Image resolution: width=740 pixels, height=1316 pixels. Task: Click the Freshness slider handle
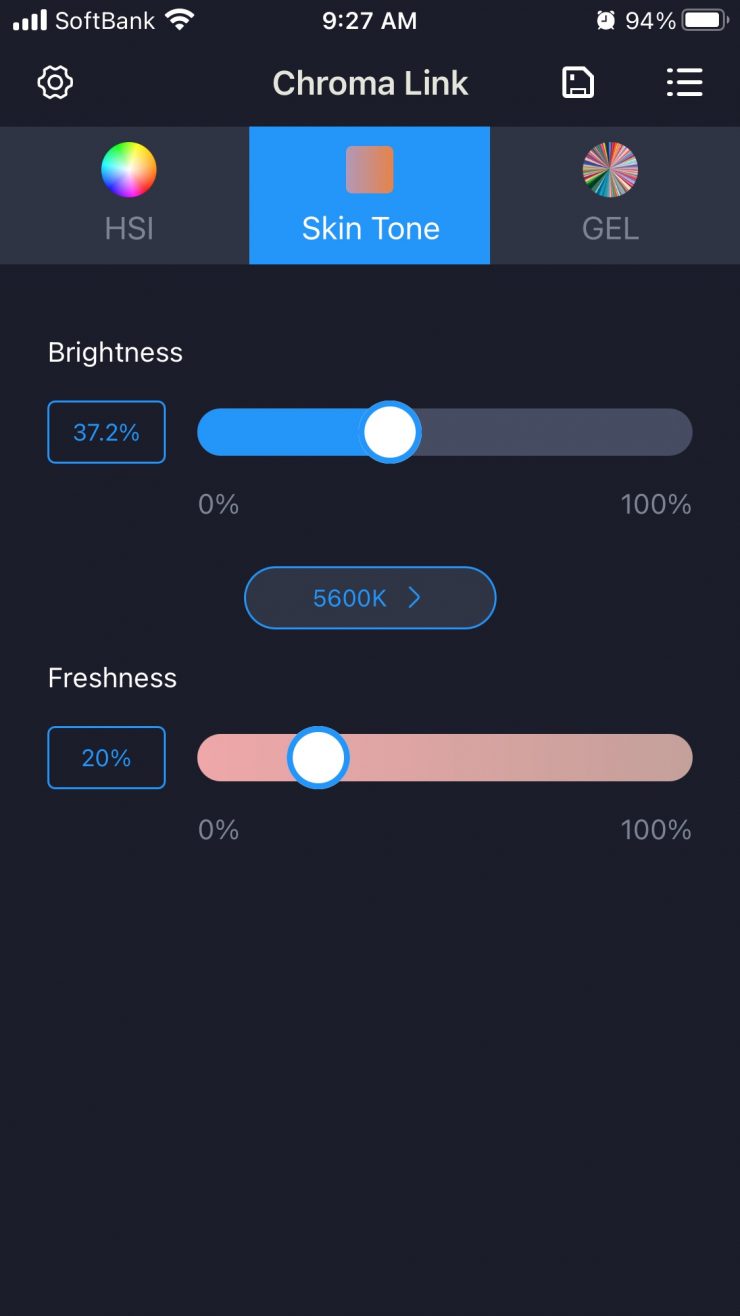tap(318, 758)
